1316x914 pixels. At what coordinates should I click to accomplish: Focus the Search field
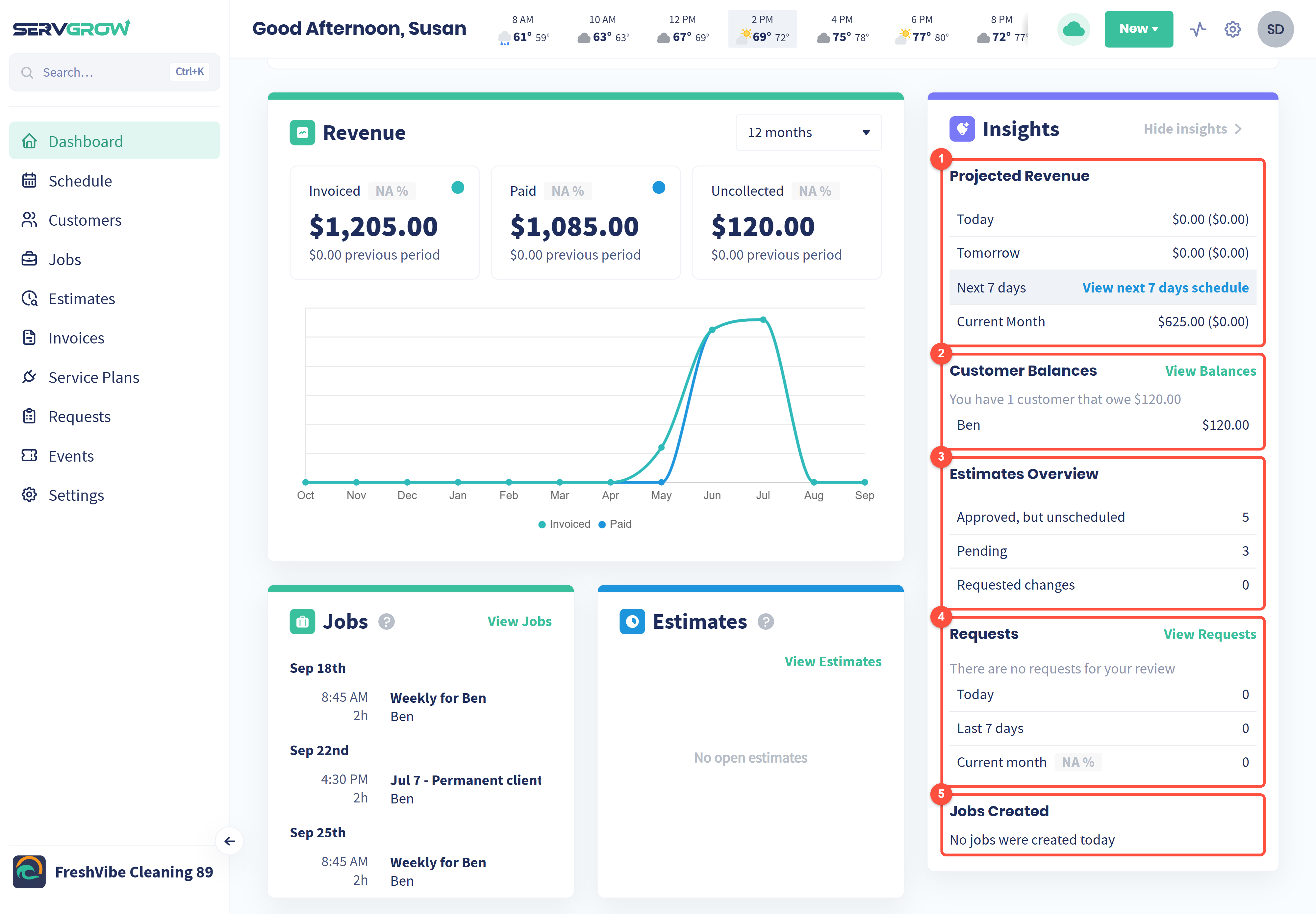(x=114, y=72)
